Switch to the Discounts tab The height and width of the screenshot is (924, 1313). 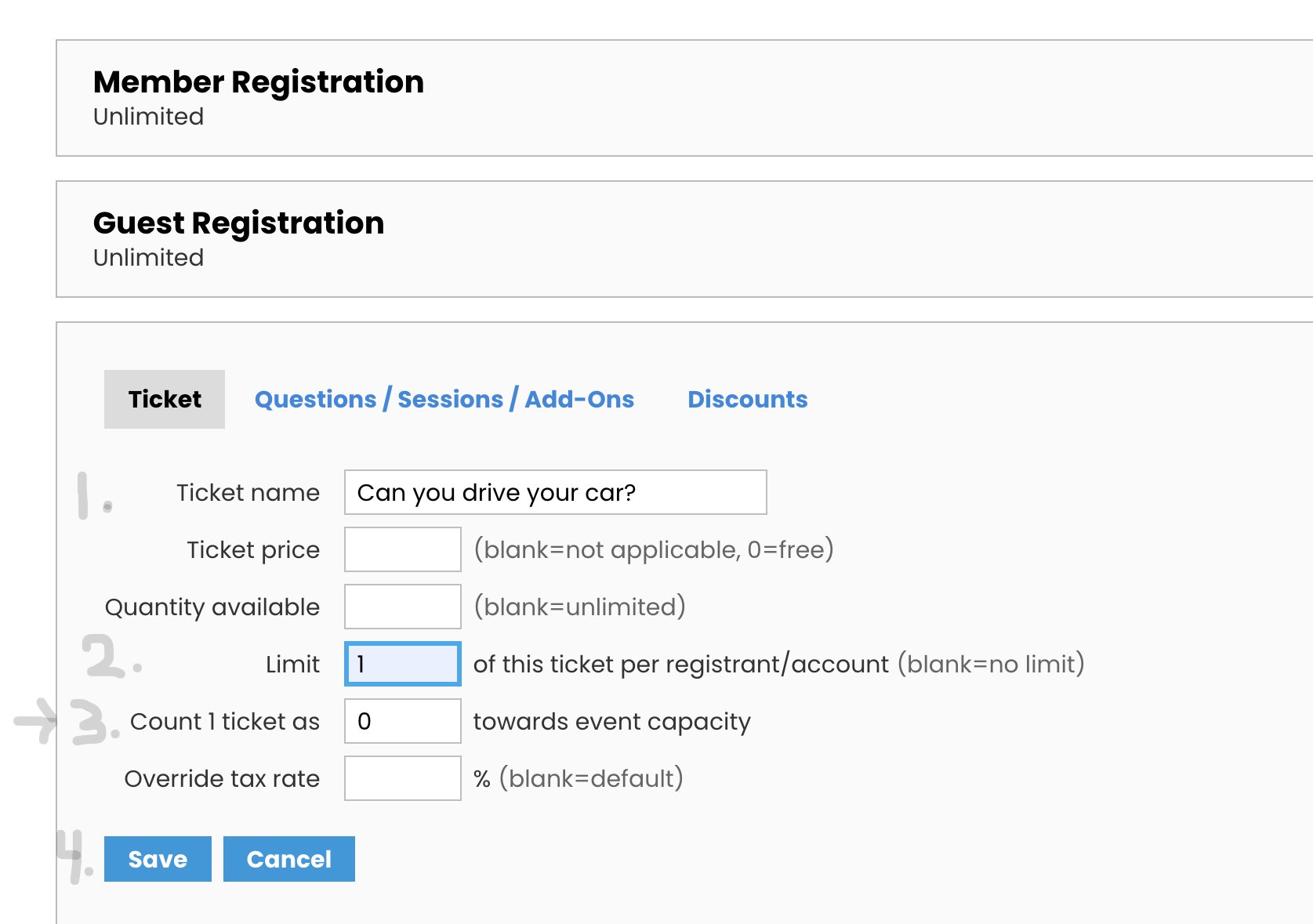[747, 399]
